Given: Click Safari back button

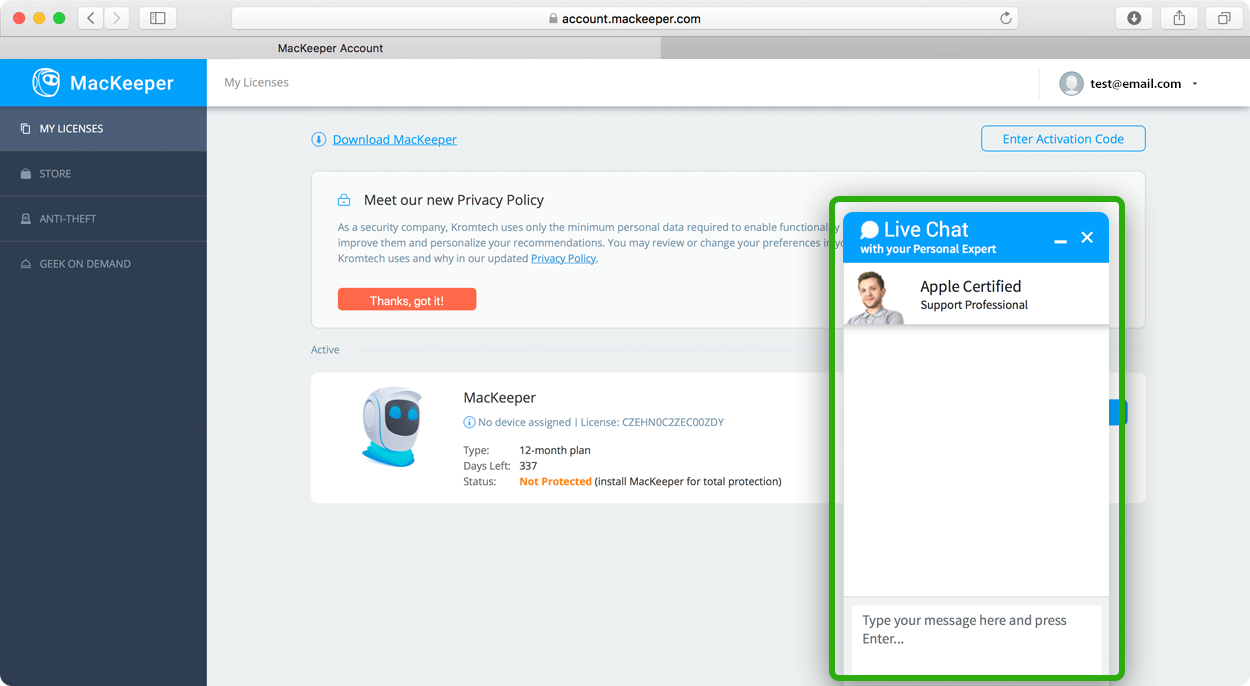Looking at the screenshot, I should click(x=91, y=18).
